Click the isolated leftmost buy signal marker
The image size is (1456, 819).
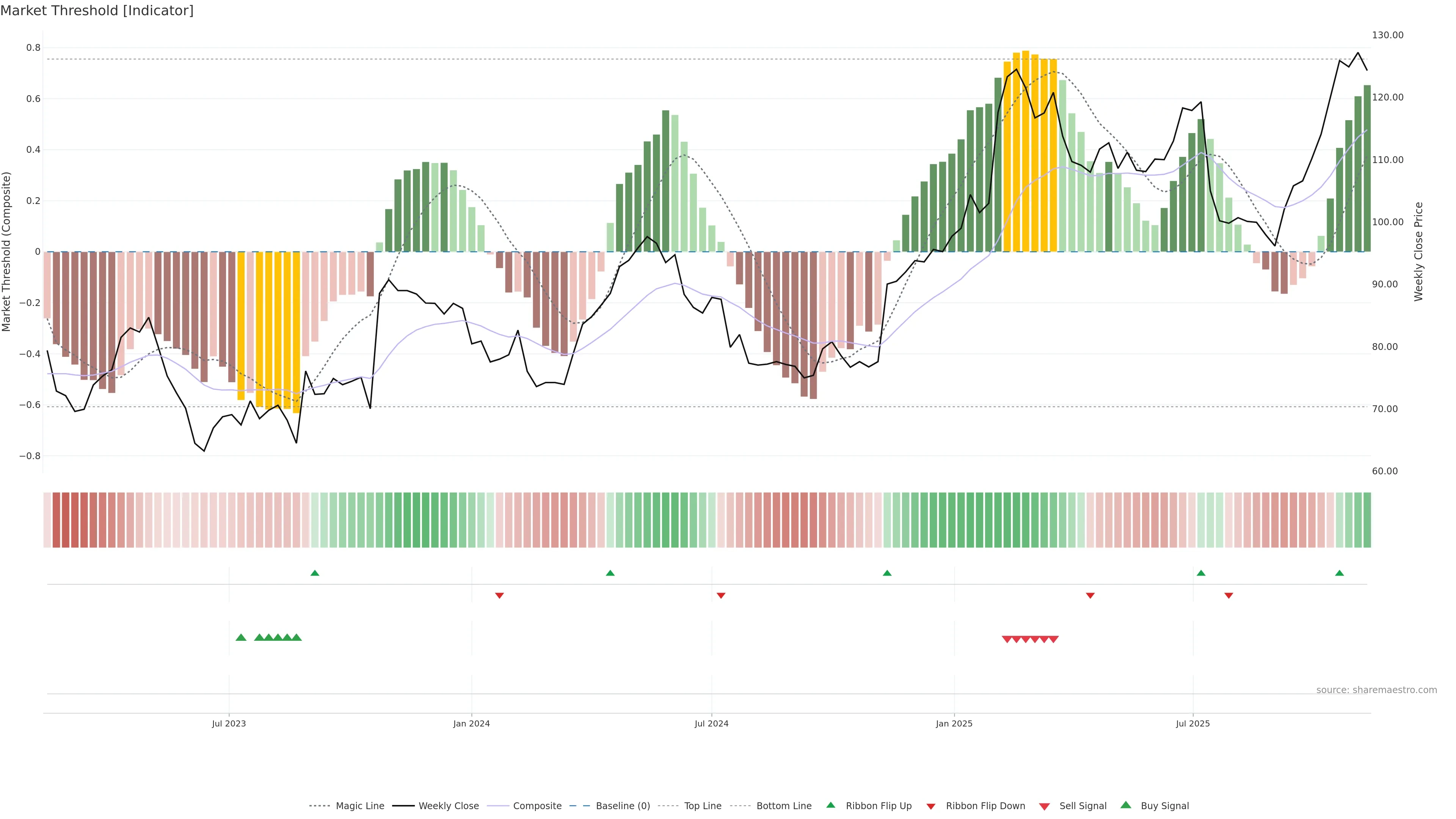pos(241,637)
